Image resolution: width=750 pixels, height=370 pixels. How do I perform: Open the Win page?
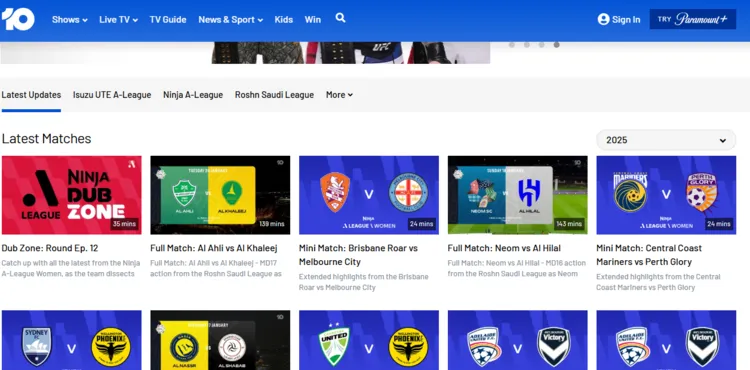(313, 20)
